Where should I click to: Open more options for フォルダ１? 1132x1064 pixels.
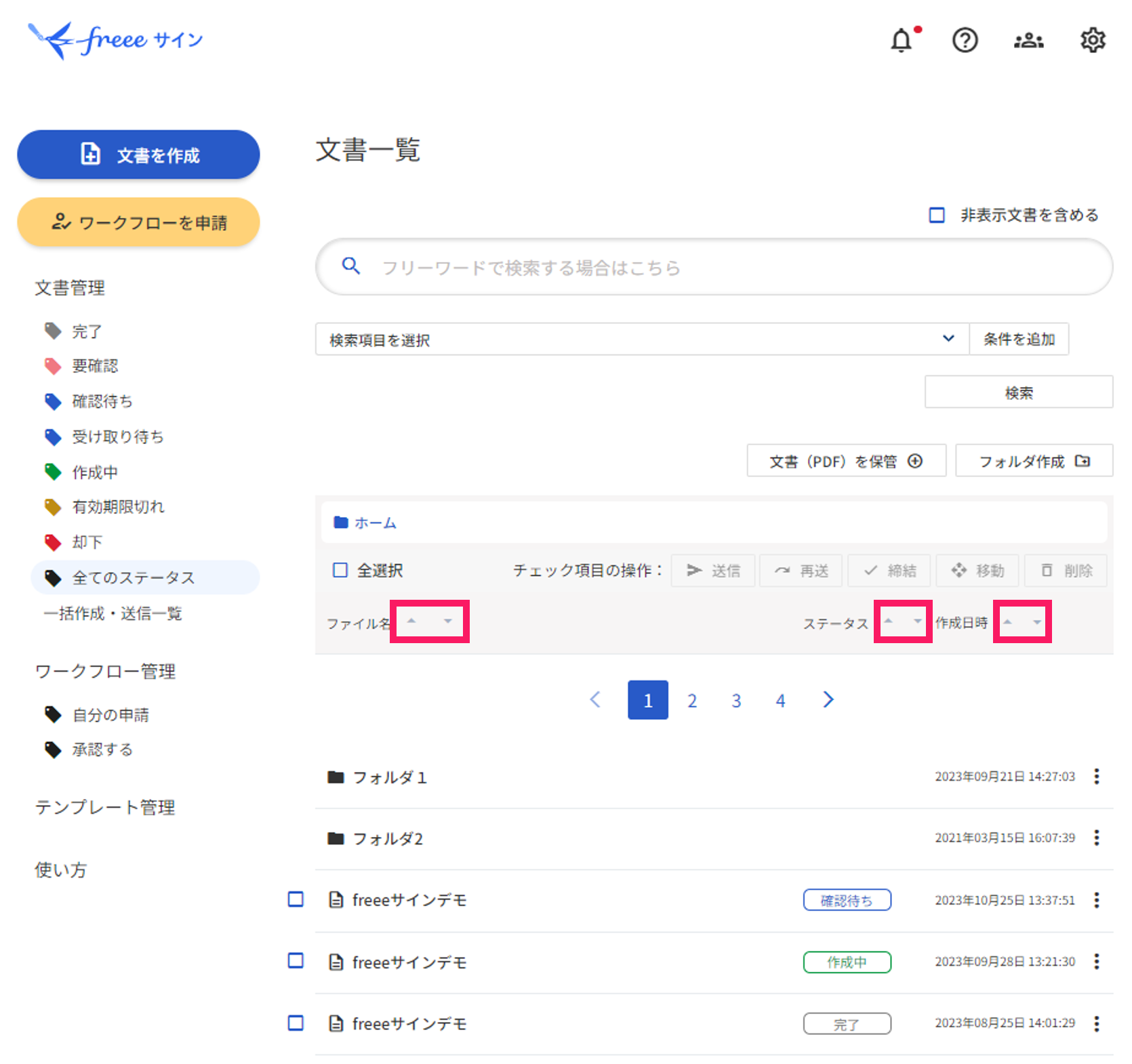[1096, 776]
